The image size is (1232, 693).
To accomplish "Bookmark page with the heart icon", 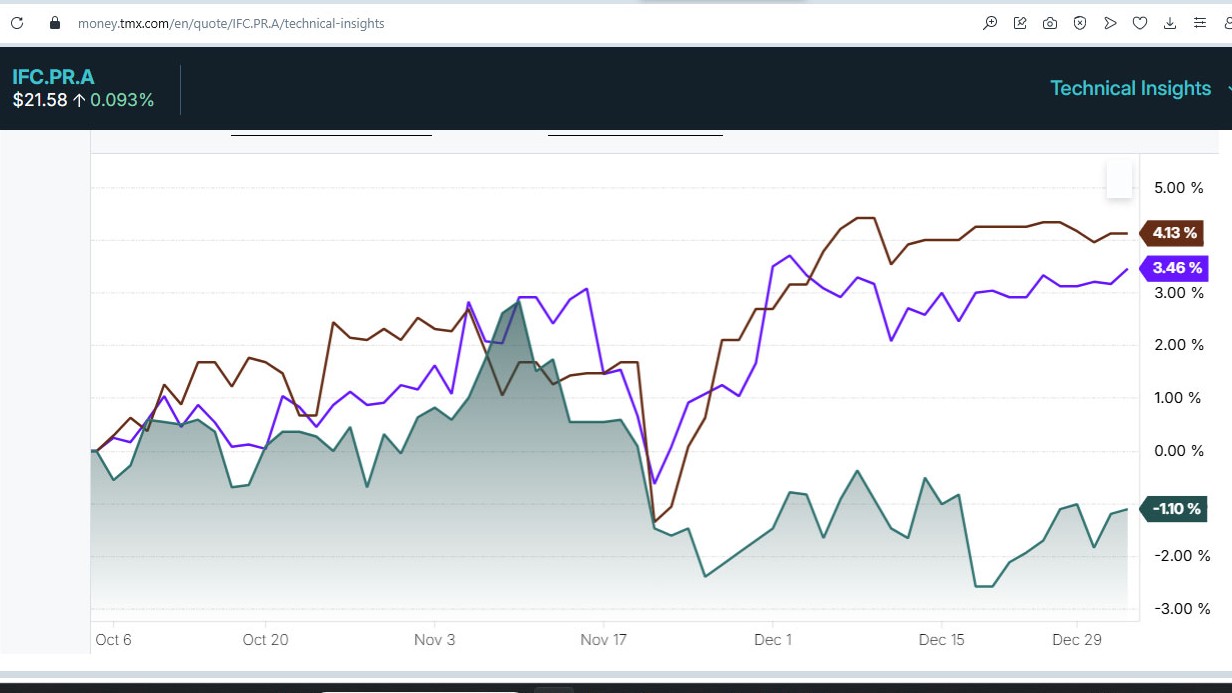I will 1140,23.
